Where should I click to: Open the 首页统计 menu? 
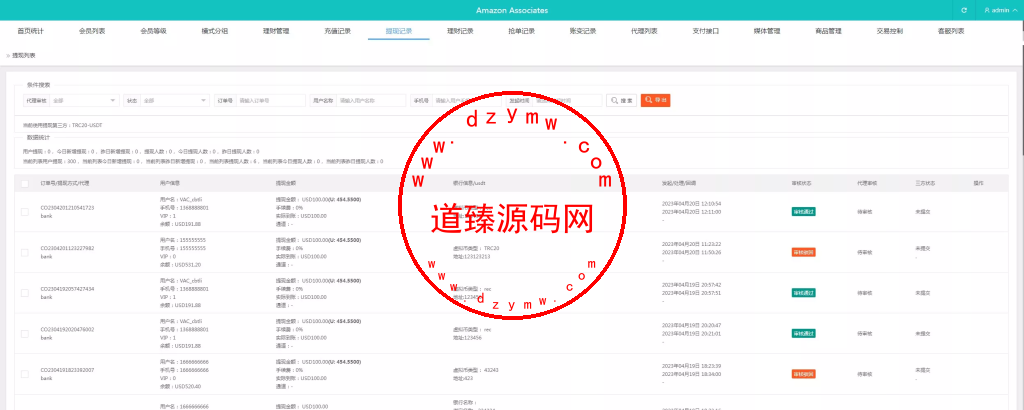click(31, 31)
